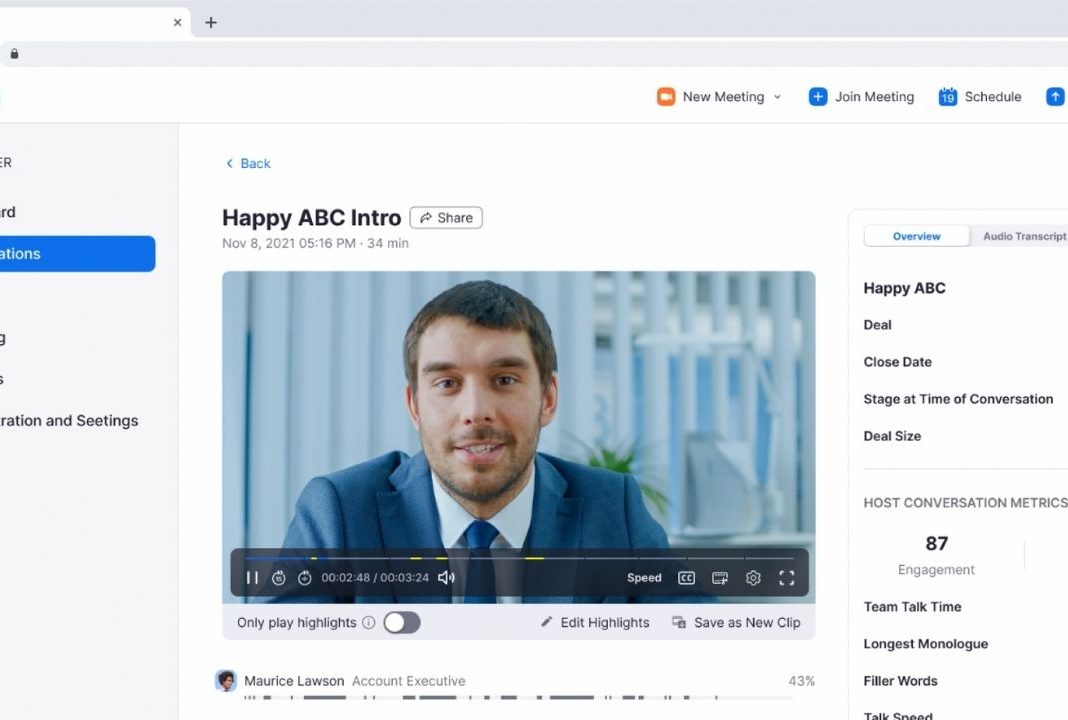Click Join Meeting

point(862,97)
